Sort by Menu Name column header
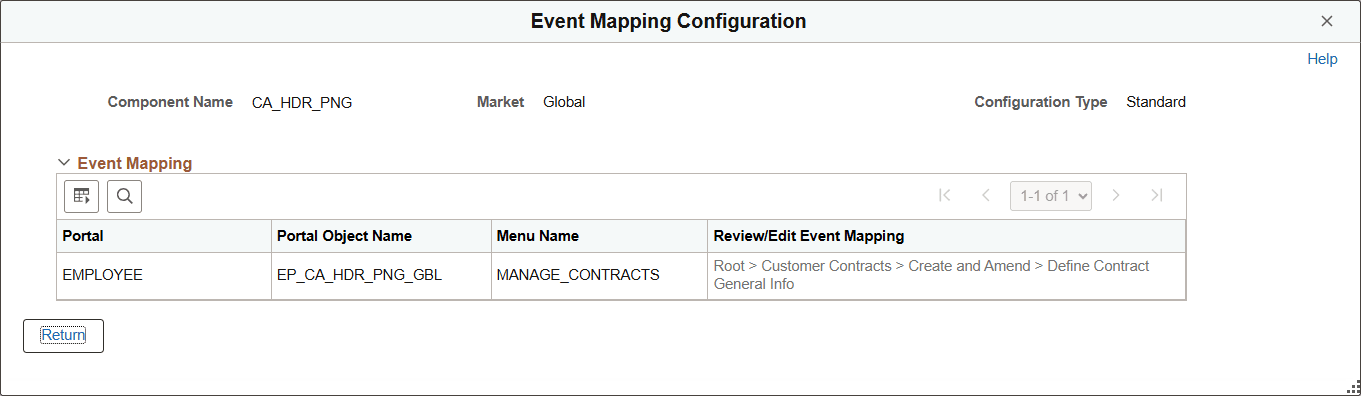This screenshot has width=1361, height=396. 538,236
